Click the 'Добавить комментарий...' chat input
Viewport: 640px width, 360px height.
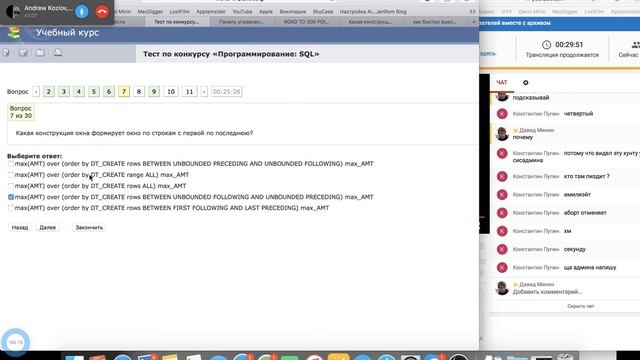547,292
